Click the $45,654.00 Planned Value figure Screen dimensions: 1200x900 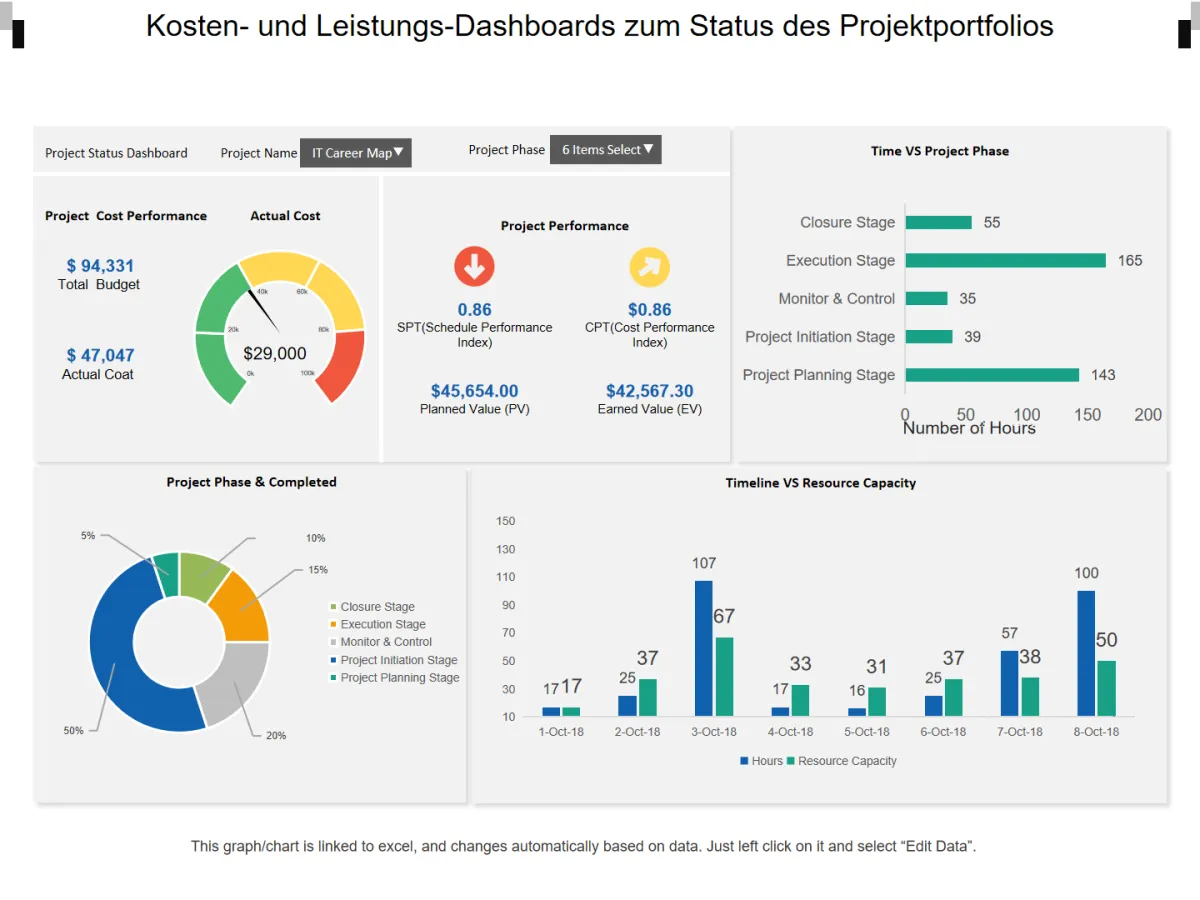[475, 391]
